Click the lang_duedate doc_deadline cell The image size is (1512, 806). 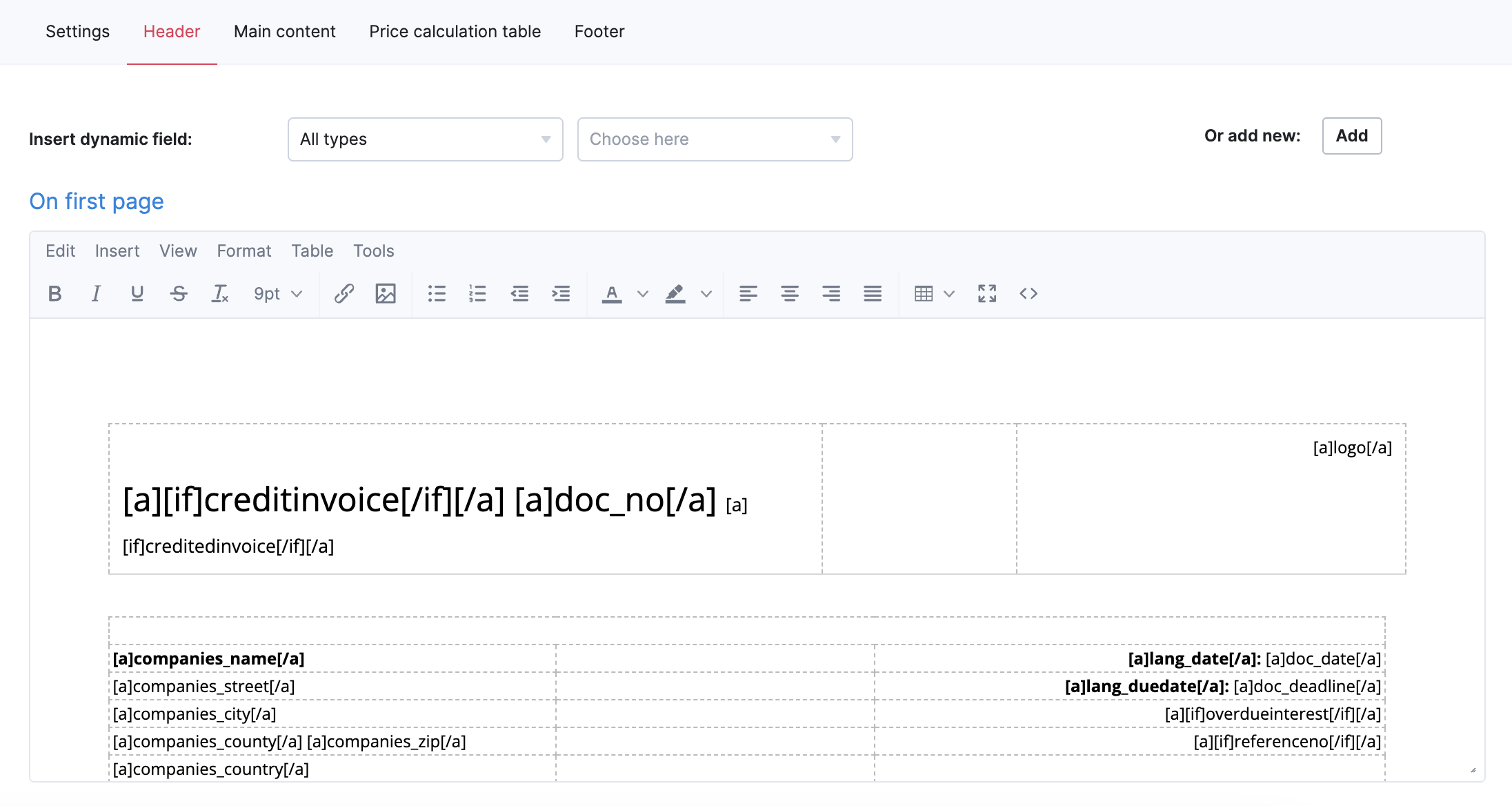(x=1129, y=687)
